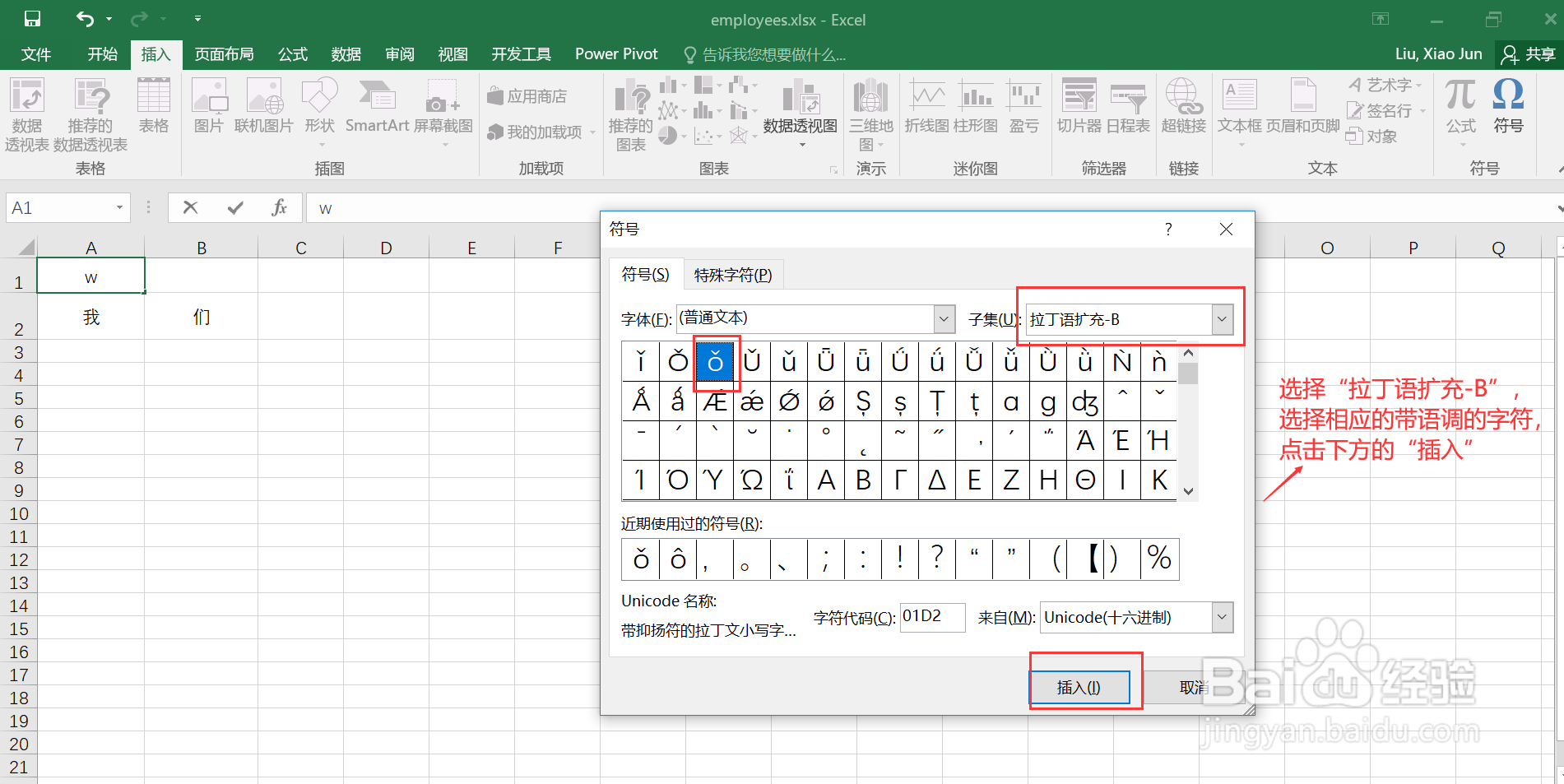
Task: Open Online Pictures (联机图片)
Action: [x=264, y=106]
